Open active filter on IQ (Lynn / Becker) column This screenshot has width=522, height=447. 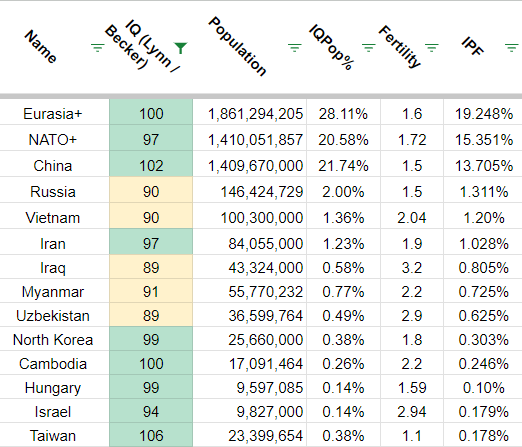coord(180,48)
